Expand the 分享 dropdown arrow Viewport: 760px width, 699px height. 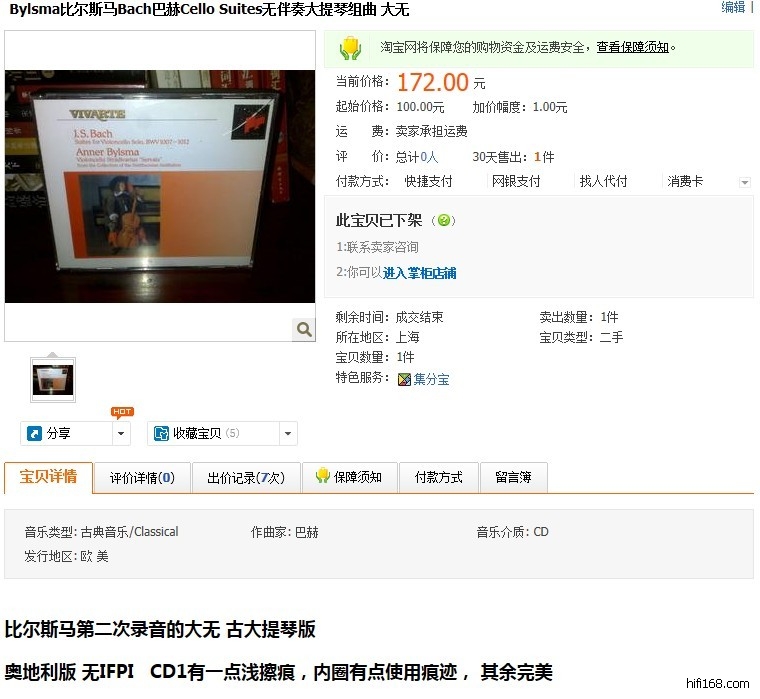point(121,434)
